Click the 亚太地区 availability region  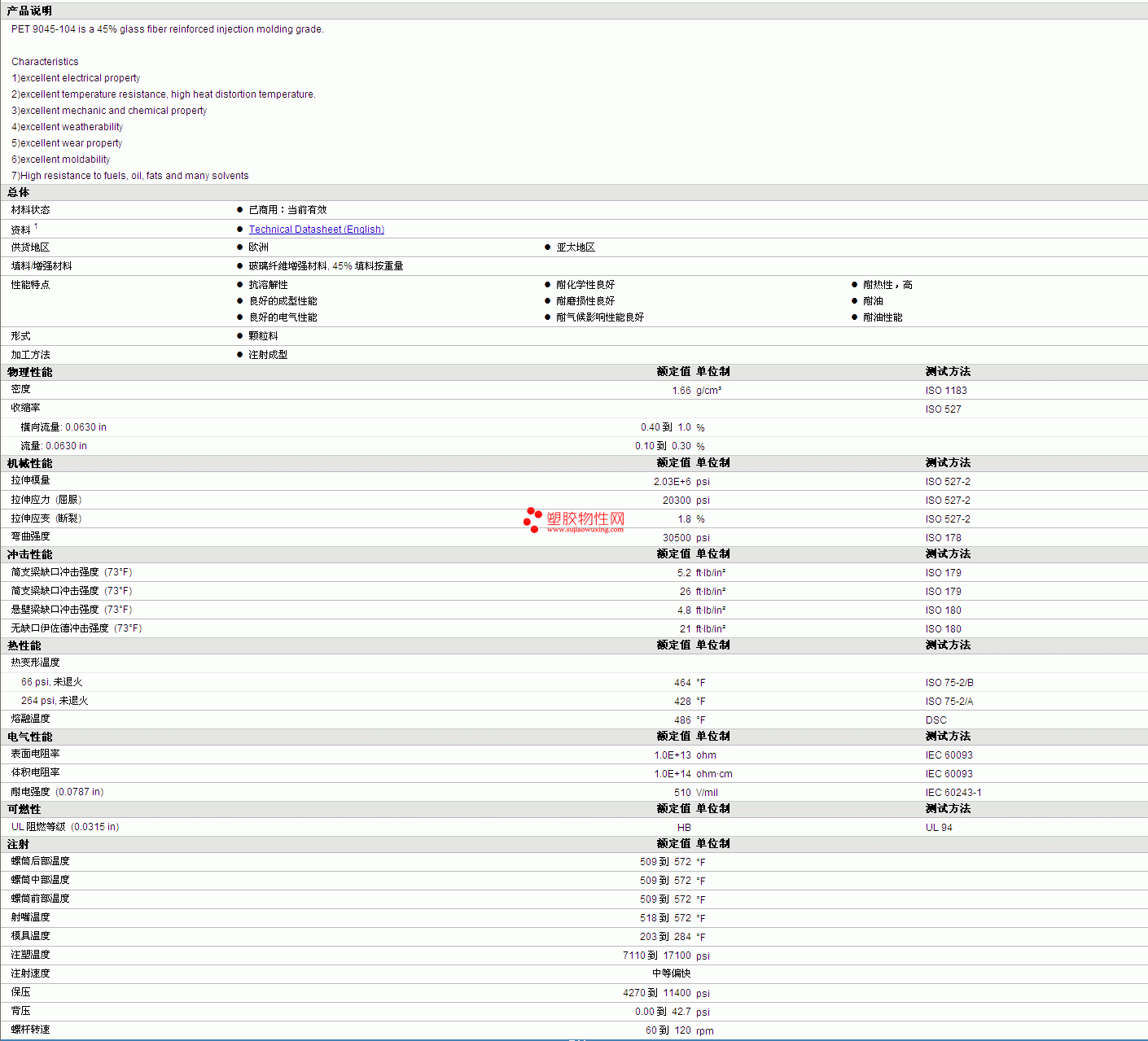(x=576, y=247)
